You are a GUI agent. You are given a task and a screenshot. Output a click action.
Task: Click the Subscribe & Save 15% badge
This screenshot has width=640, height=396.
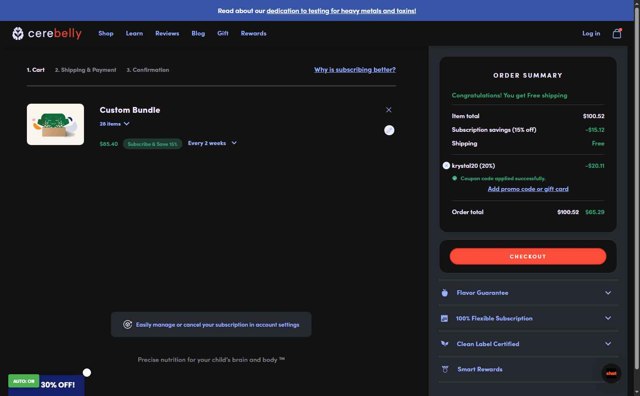[x=152, y=144]
